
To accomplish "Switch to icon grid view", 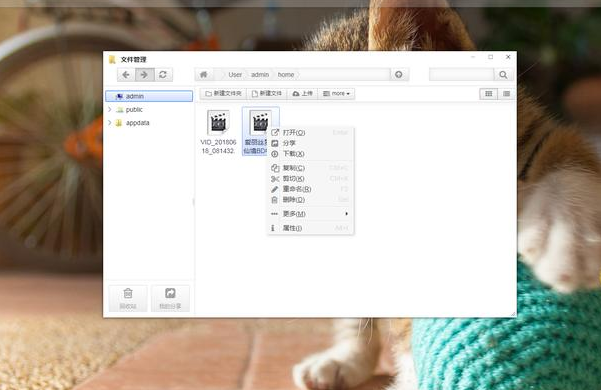I will pyautogui.click(x=488, y=94).
